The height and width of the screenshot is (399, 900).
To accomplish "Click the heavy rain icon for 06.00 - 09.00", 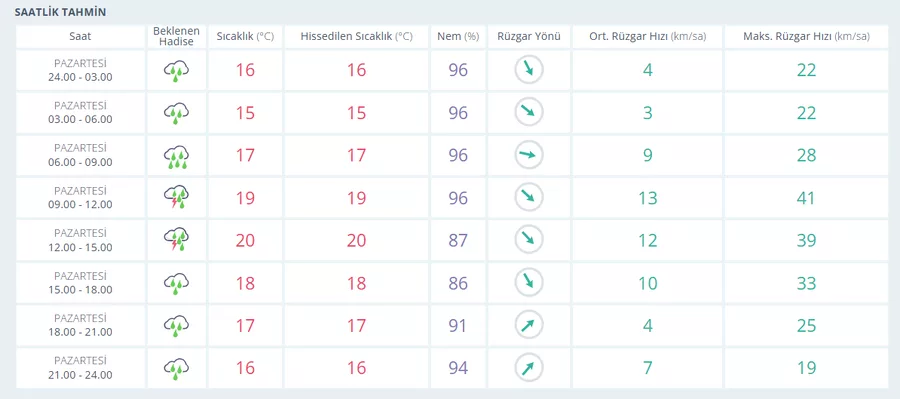I will tap(176, 156).
